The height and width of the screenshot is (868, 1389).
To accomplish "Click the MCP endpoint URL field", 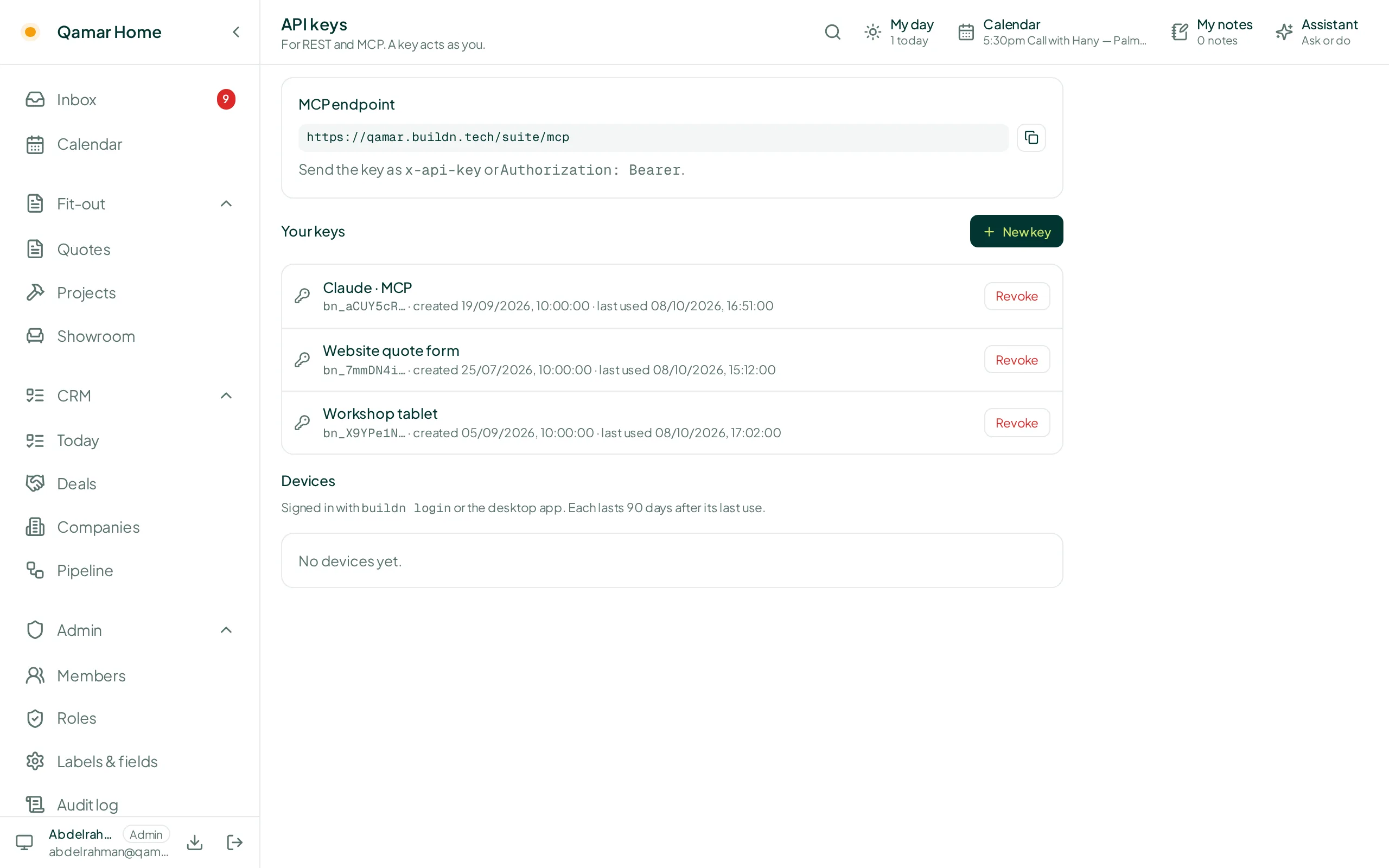I will (x=653, y=138).
